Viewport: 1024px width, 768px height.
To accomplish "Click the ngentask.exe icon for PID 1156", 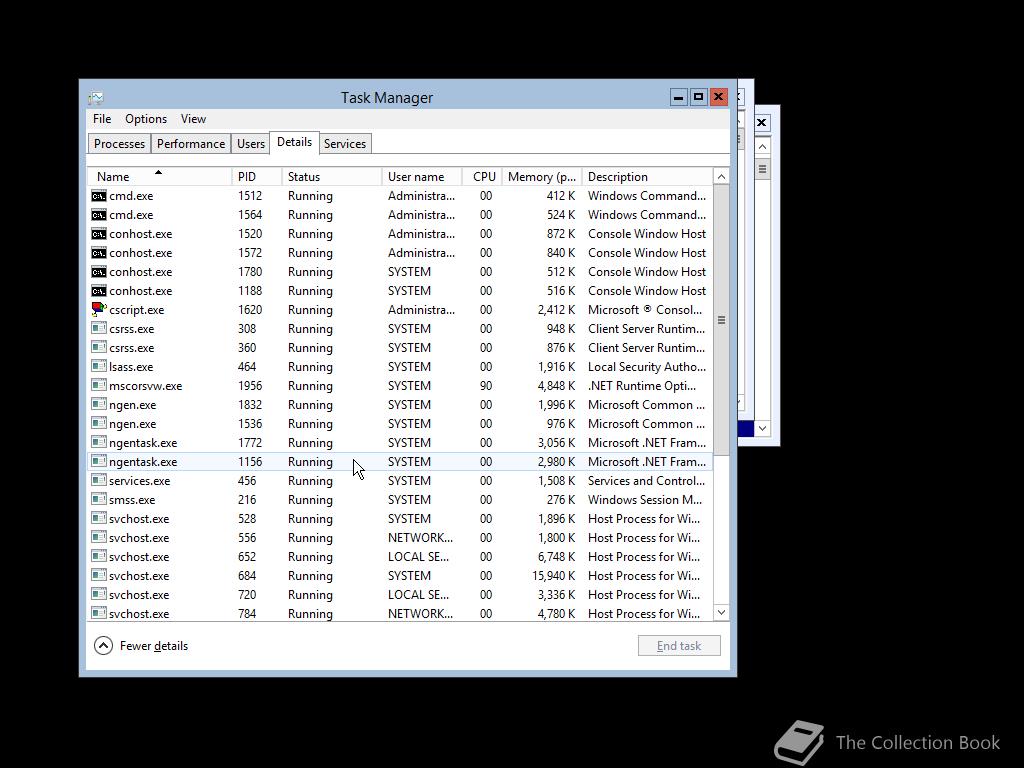I will click(99, 461).
